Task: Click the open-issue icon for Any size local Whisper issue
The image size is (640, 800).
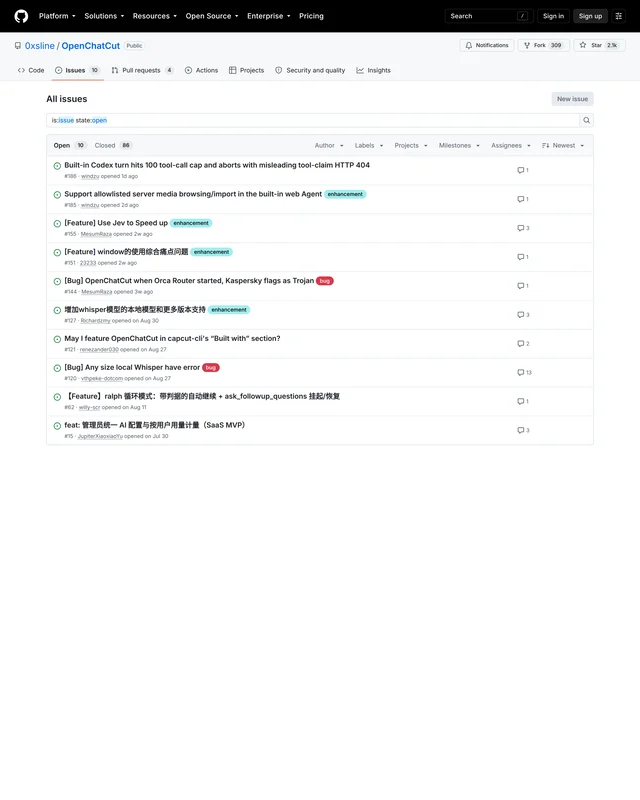Action: [57, 368]
